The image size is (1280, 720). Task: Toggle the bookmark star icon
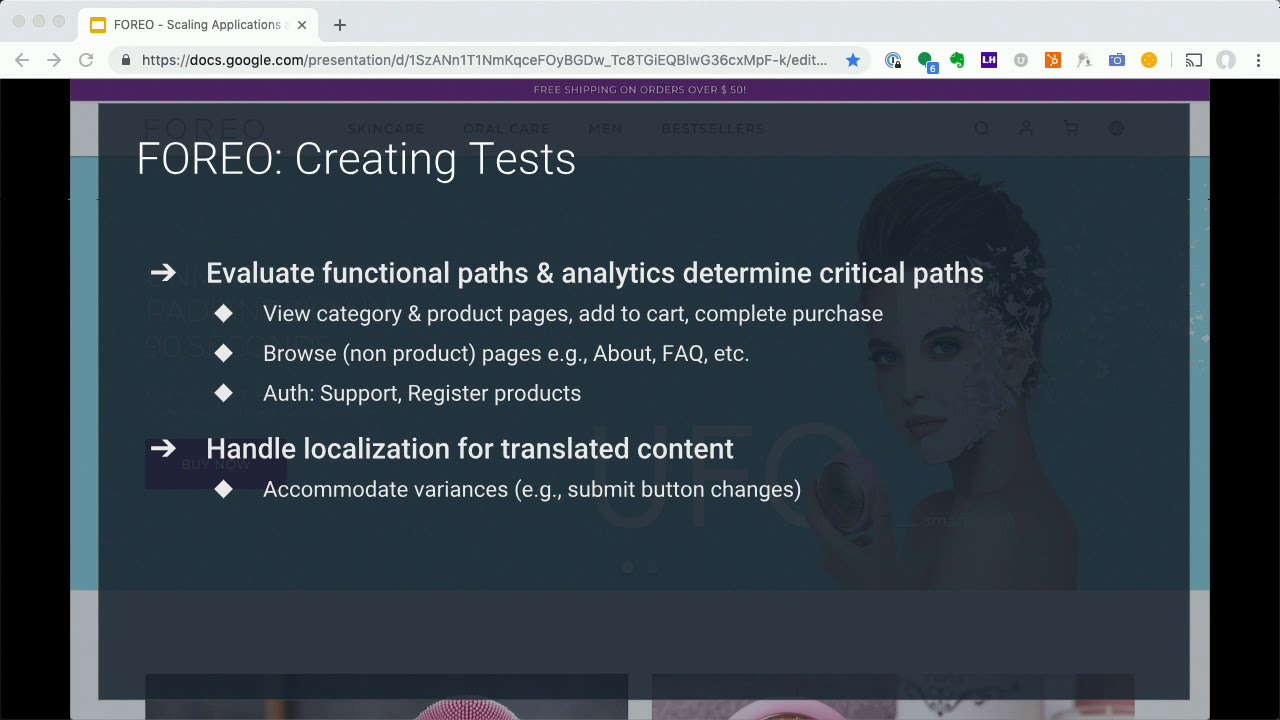click(x=853, y=60)
